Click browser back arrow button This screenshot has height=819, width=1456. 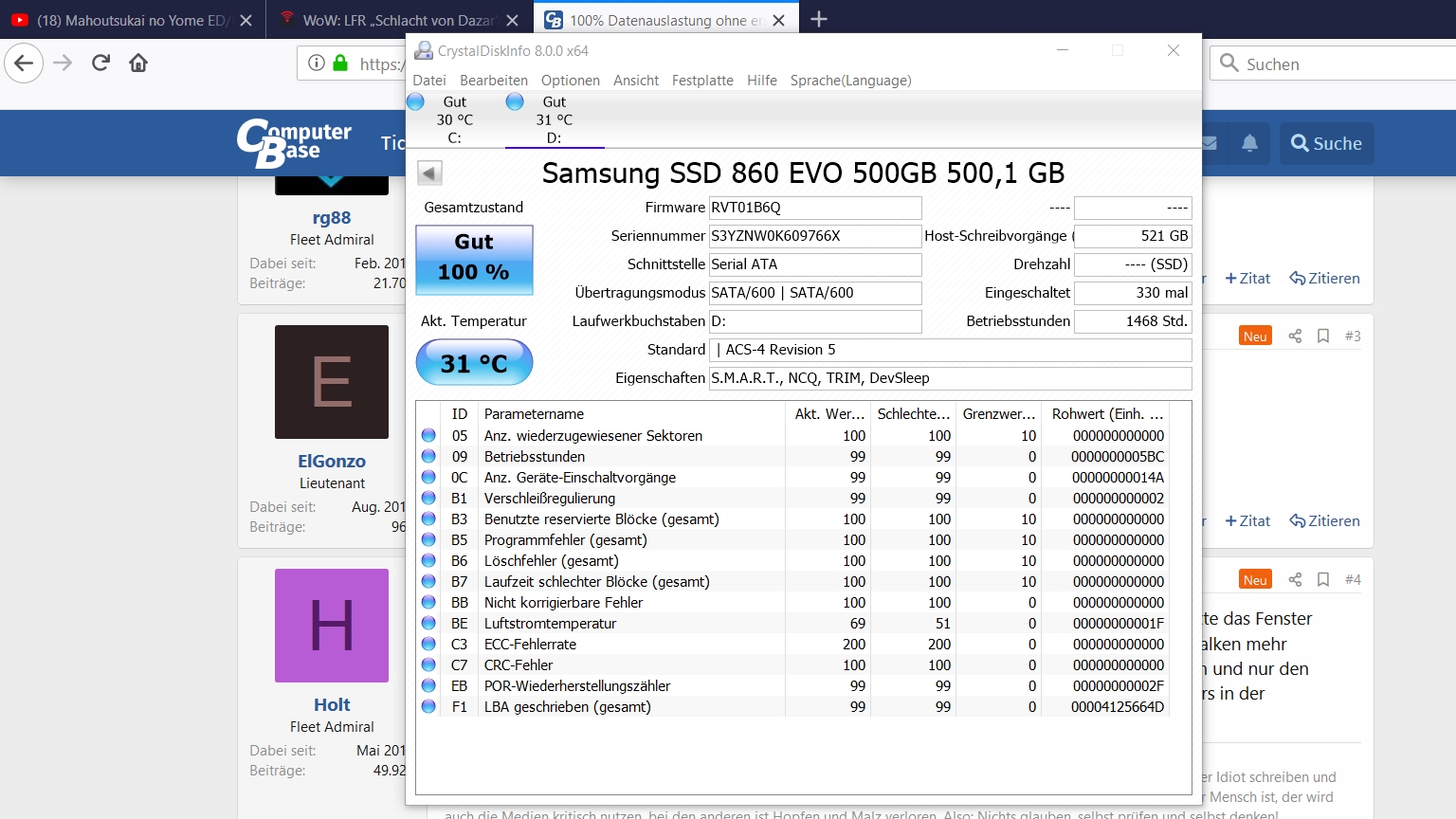(x=24, y=64)
